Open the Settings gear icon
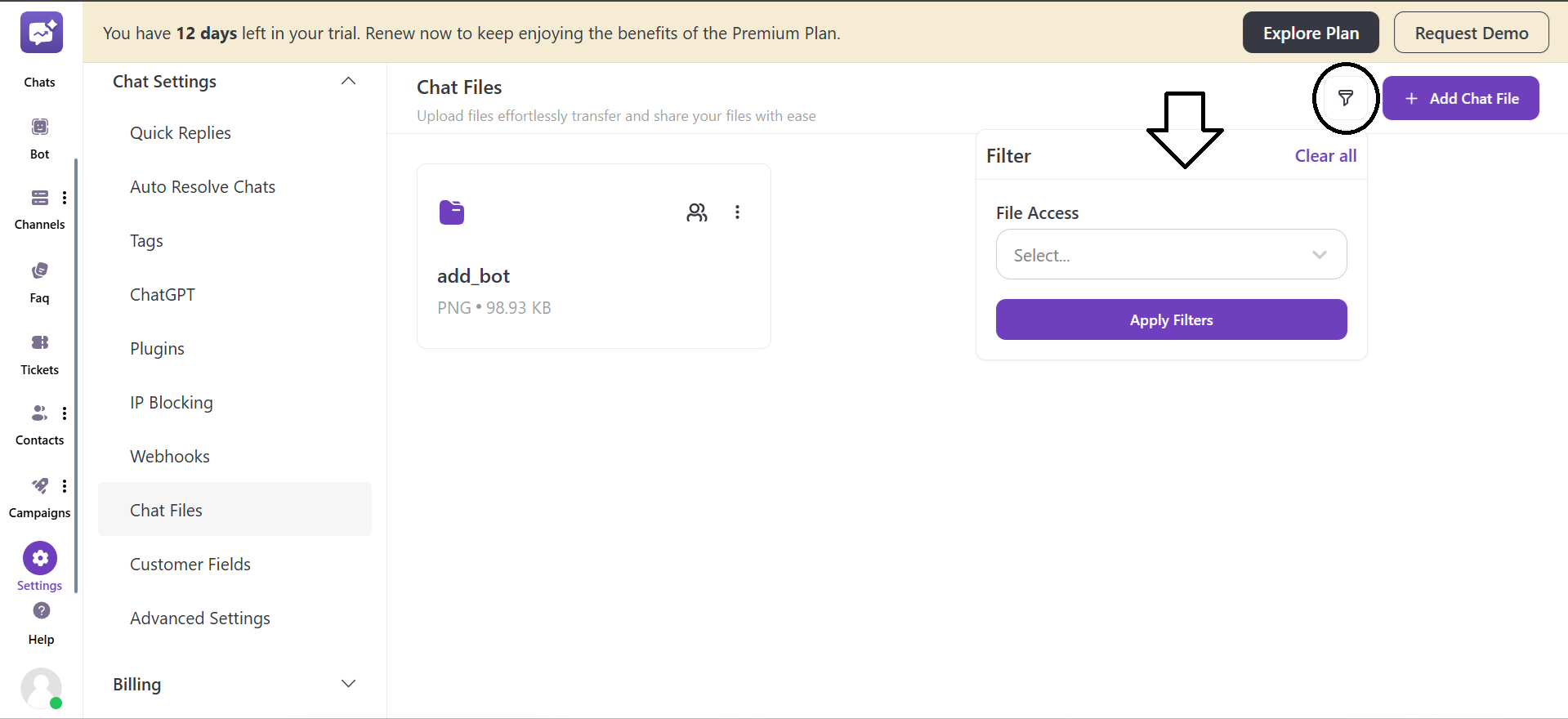 (40, 558)
